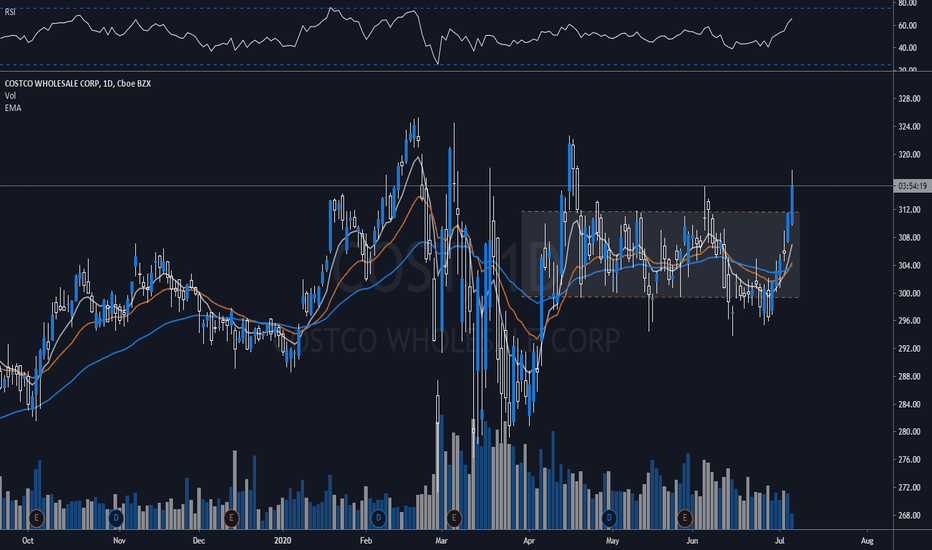Click the 304.00 price axis label

coord(909,266)
